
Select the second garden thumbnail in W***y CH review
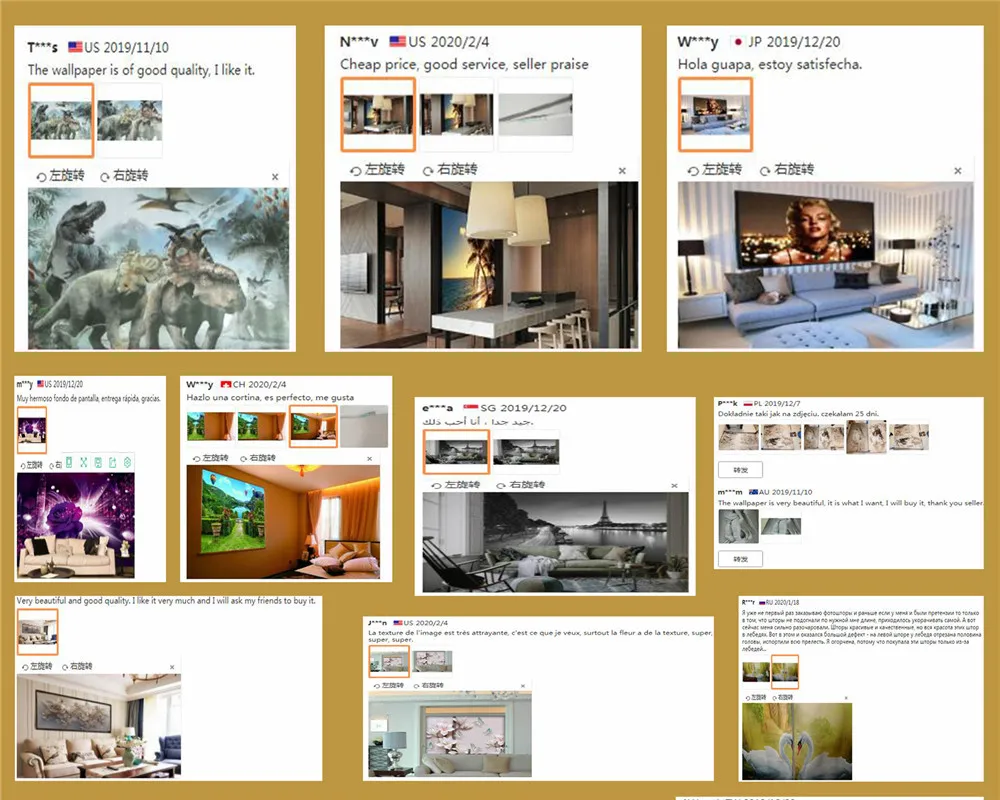click(261, 426)
